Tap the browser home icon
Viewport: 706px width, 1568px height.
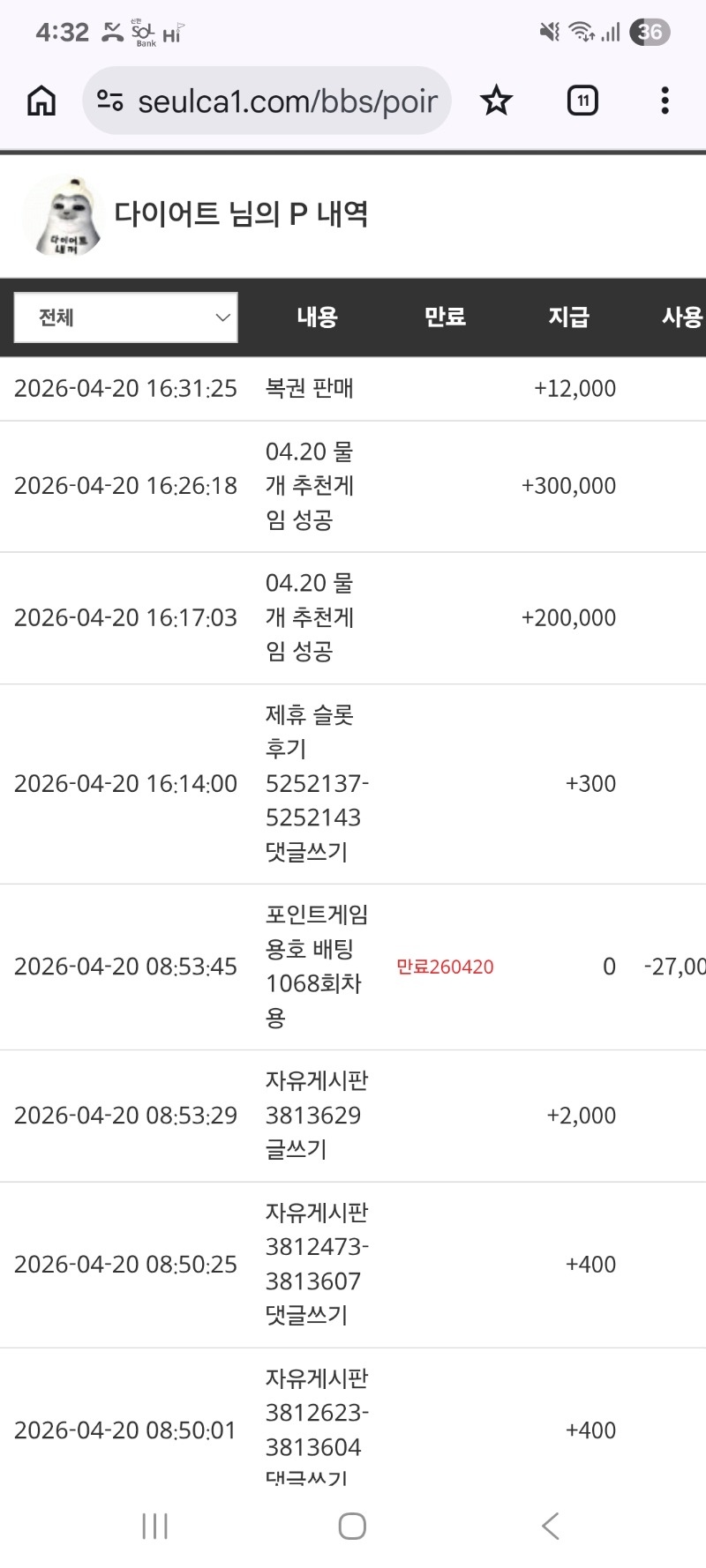pyautogui.click(x=41, y=101)
